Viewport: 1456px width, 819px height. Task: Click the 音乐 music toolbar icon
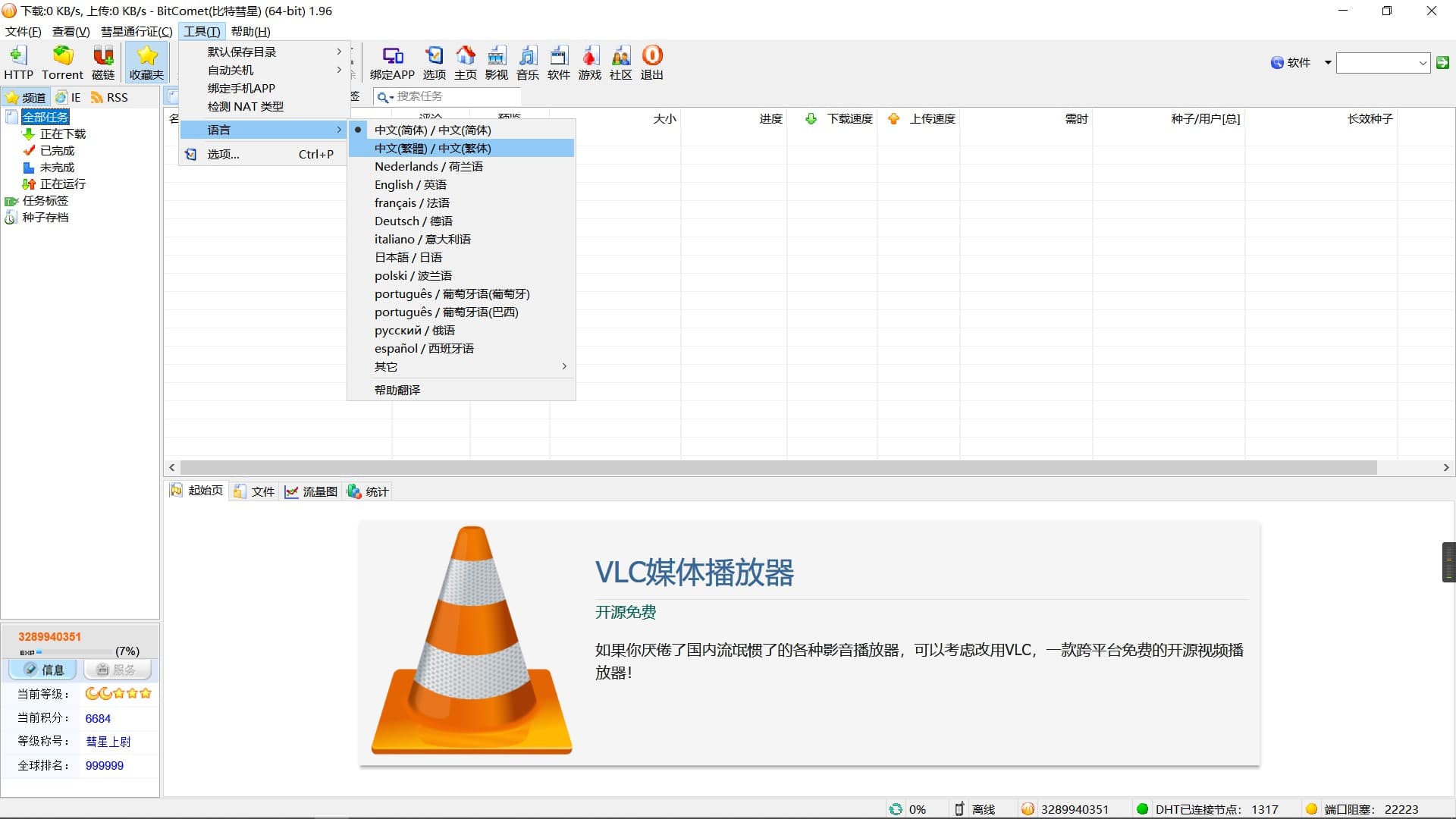[x=527, y=62]
